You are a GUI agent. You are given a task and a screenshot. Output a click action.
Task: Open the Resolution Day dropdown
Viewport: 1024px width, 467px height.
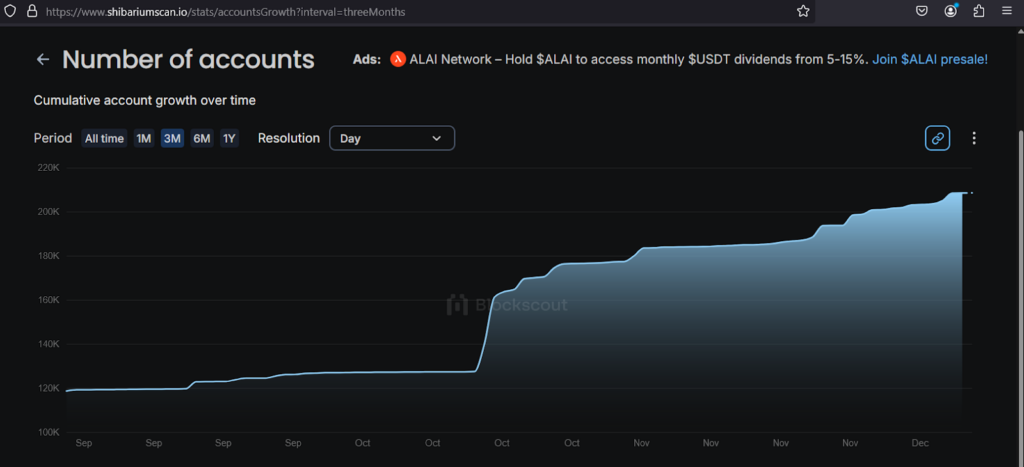point(392,138)
